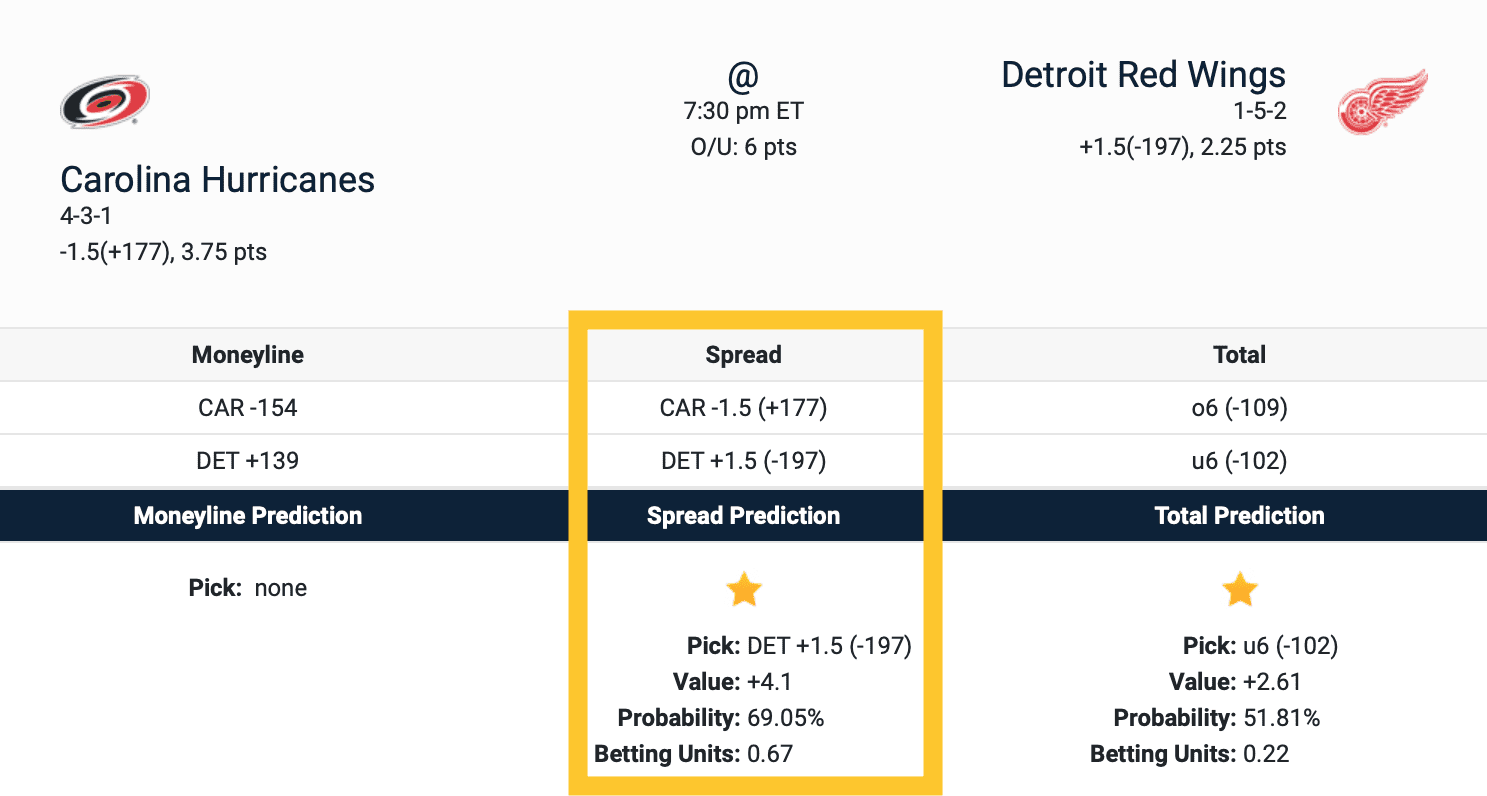Choose the DET +139 moneyline odds
Image resolution: width=1487 pixels, height=796 pixels.
coord(247,461)
